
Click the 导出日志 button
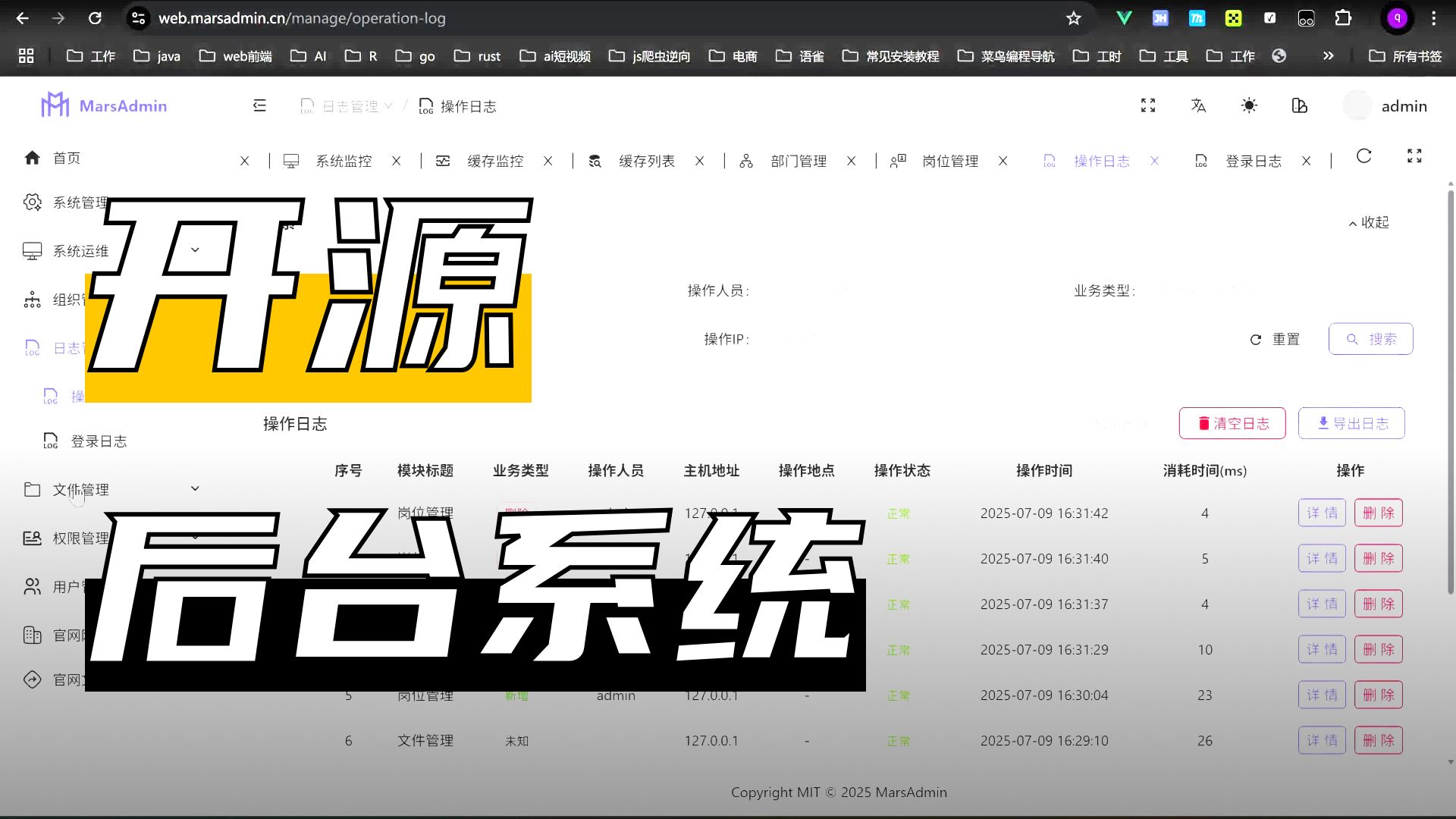[1351, 423]
